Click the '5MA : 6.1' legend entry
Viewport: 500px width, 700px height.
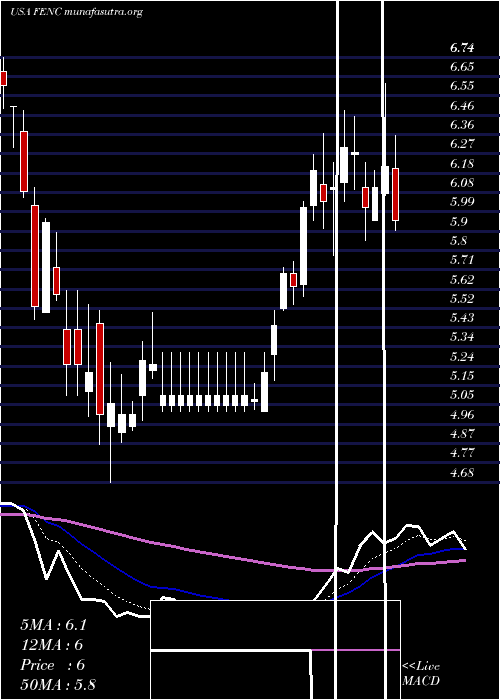coord(53,625)
